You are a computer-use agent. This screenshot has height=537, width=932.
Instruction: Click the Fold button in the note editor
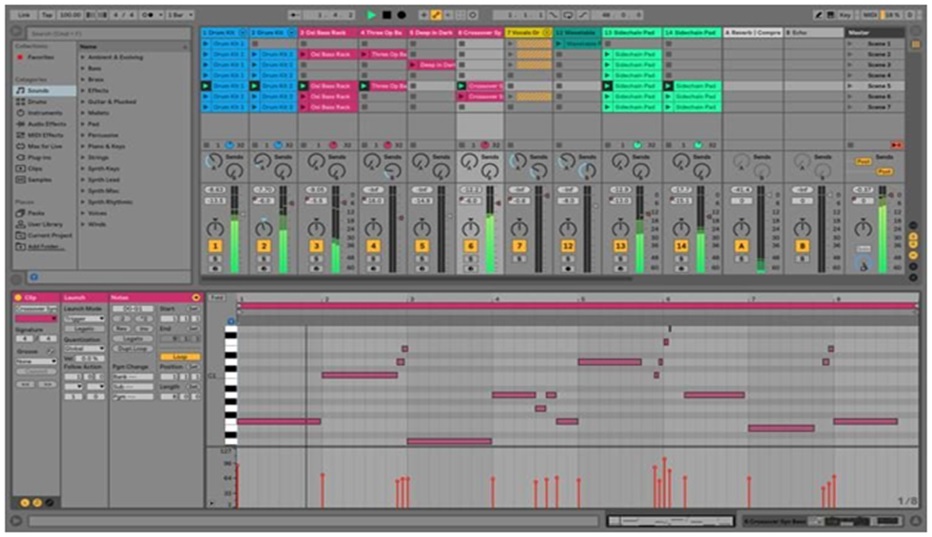[x=217, y=297]
